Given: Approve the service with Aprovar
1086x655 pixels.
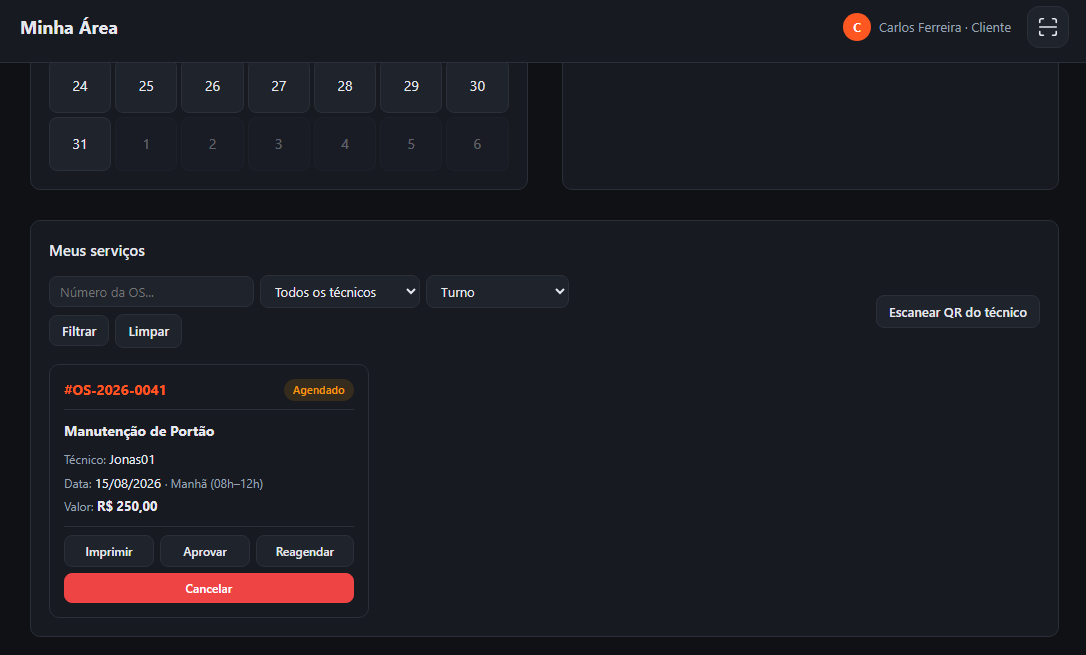Looking at the screenshot, I should point(205,551).
